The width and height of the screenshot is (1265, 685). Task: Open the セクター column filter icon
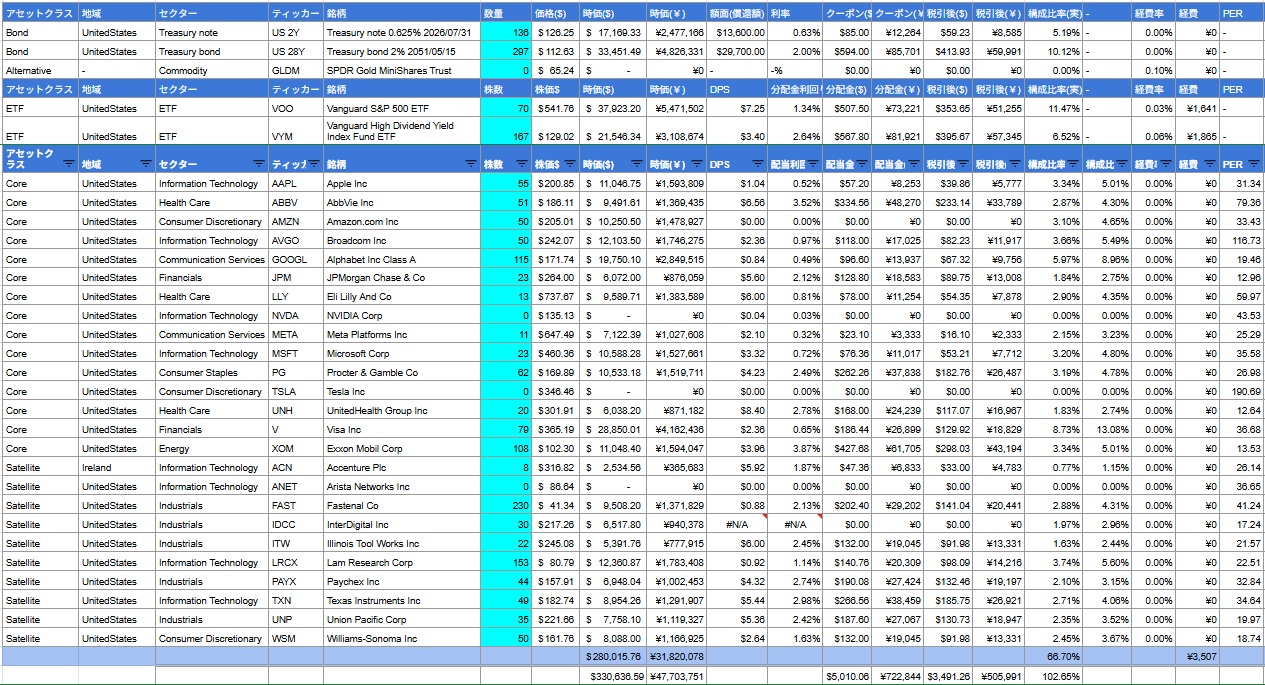click(259, 164)
